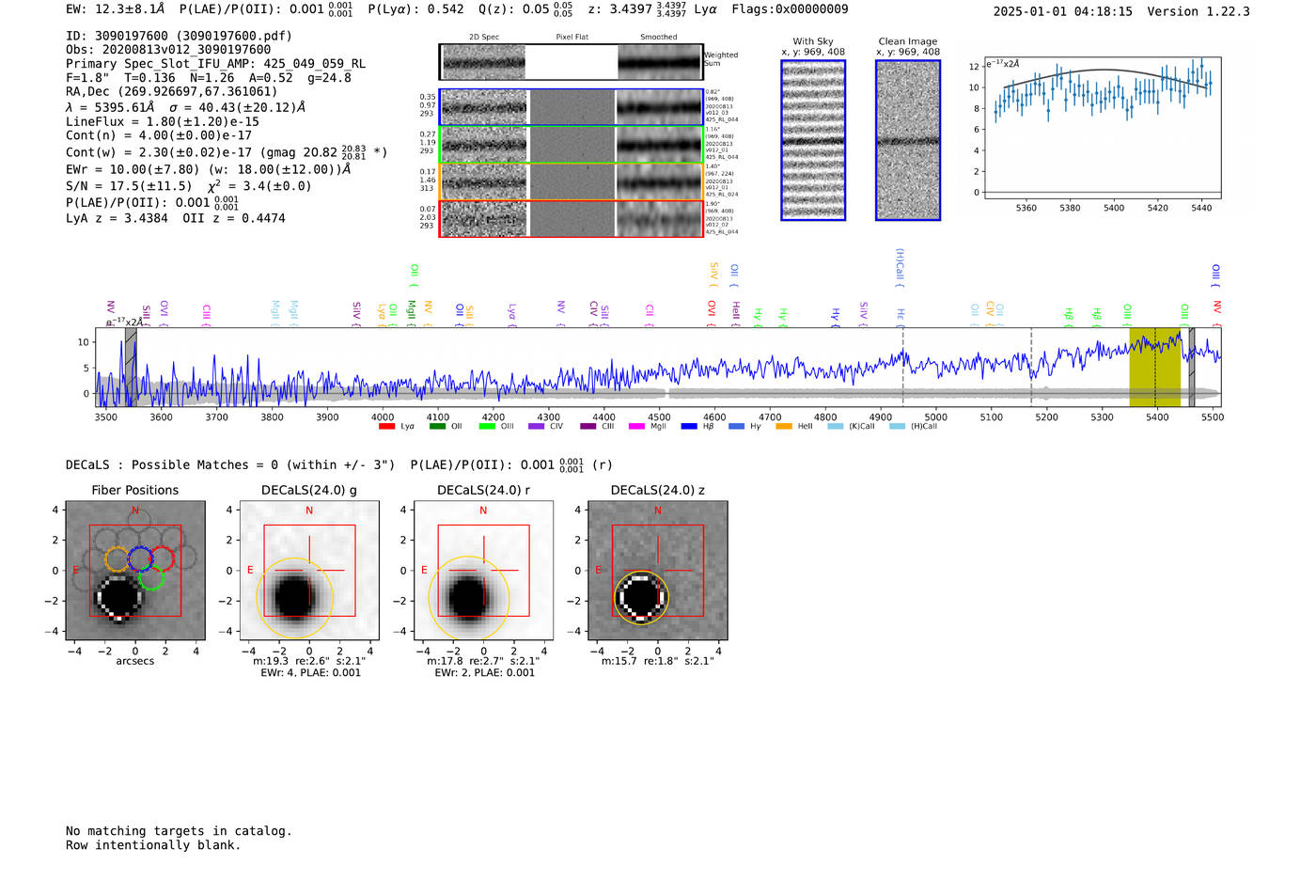Viewport: 1316px width, 896px height.
Task: Open the DECaLS(24.0) g image
Action: tap(309, 571)
